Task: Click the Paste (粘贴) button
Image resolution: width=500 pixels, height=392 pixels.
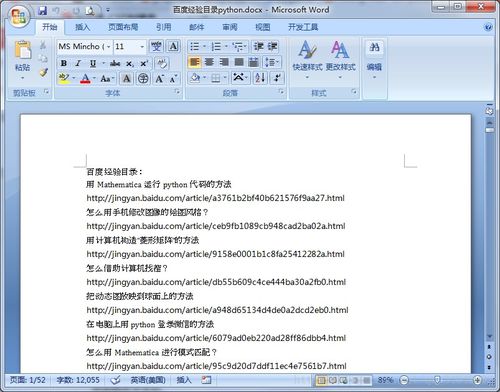Action: [x=23, y=60]
